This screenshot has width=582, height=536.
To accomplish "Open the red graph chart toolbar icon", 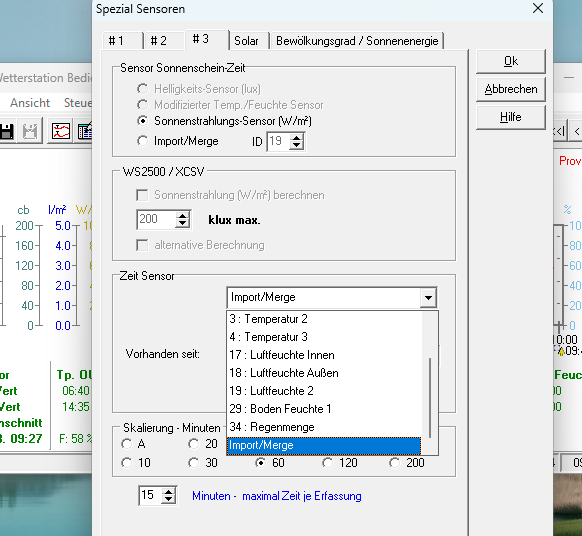I will [61, 131].
